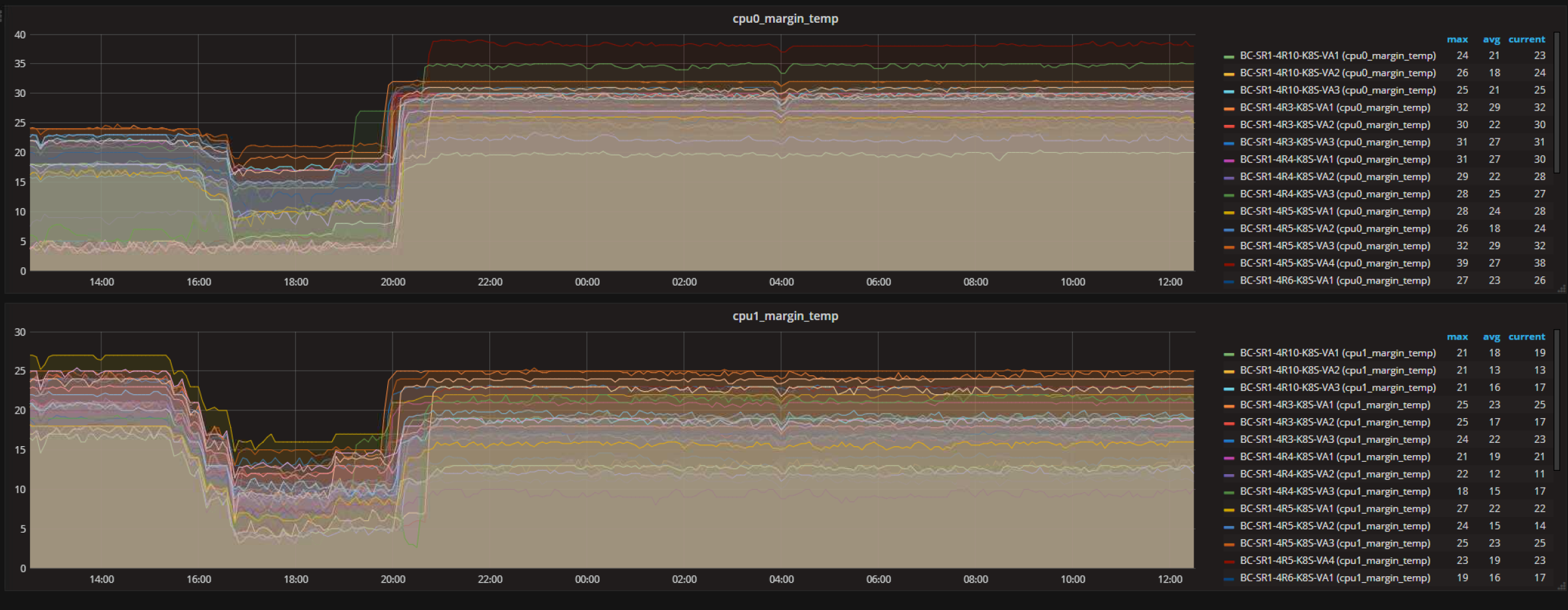Select legend label BC-SR1-4R10-K8S-VA1 (cpu1_margin_temp)
The width and height of the screenshot is (1568, 610).
(1337, 353)
